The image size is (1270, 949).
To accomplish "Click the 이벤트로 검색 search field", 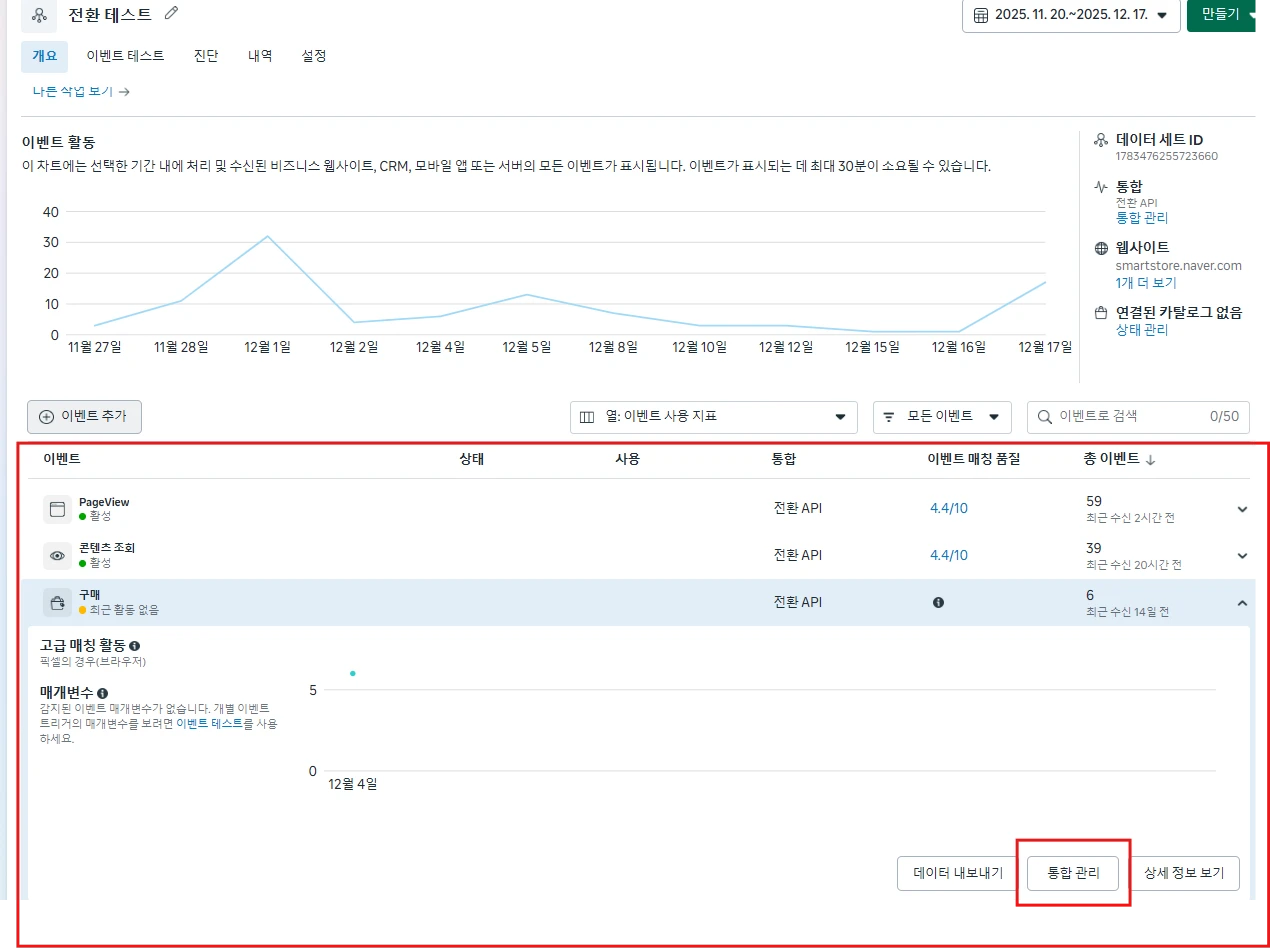I will tap(1125, 417).
